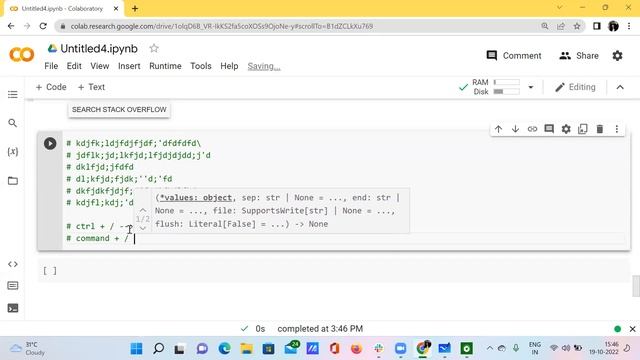The height and width of the screenshot is (360, 640).
Task: Open the terminal panel icon
Action: pyautogui.click(x=13, y=308)
